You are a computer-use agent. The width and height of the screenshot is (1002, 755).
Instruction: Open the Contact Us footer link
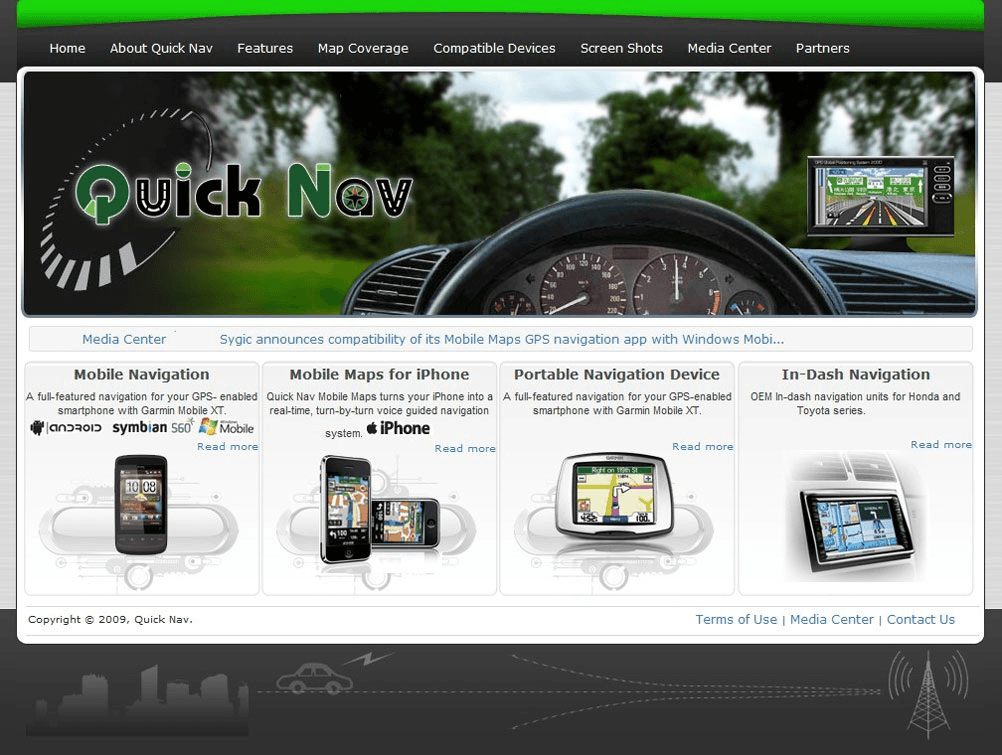(921, 619)
